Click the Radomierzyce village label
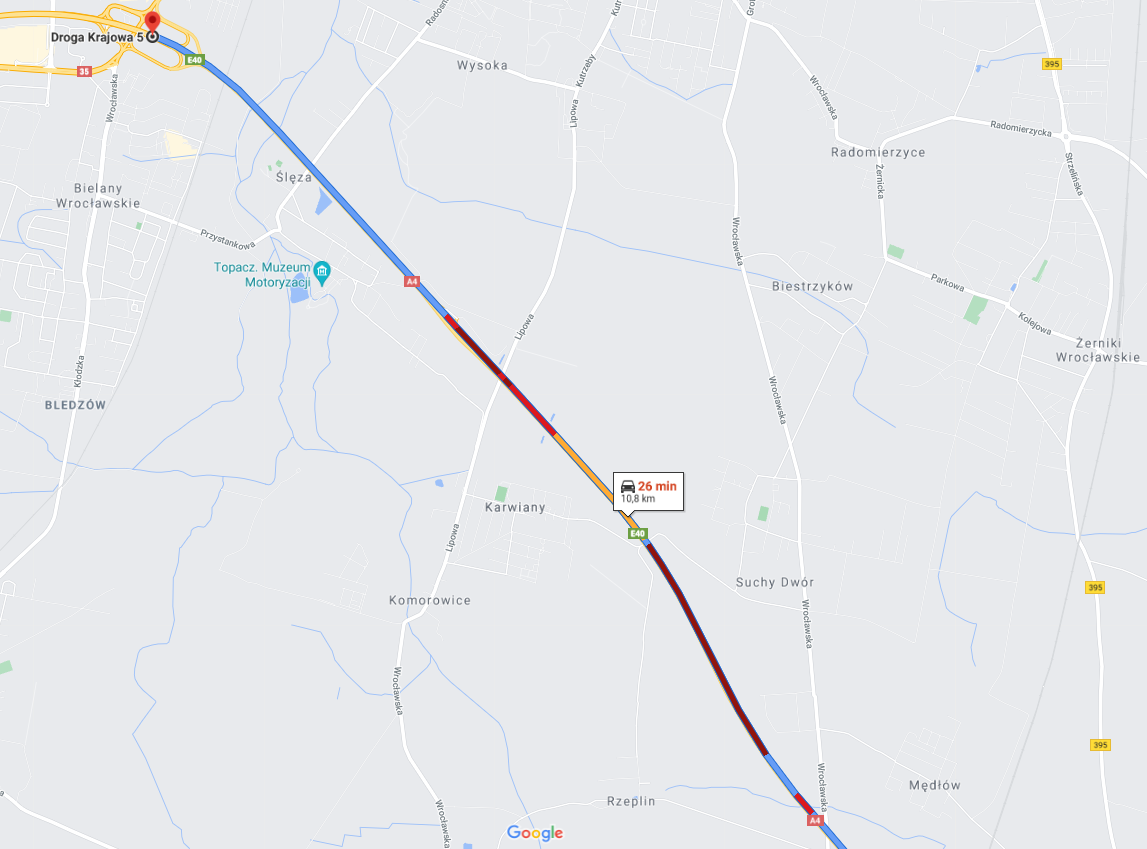1147x849 pixels. tap(878, 152)
